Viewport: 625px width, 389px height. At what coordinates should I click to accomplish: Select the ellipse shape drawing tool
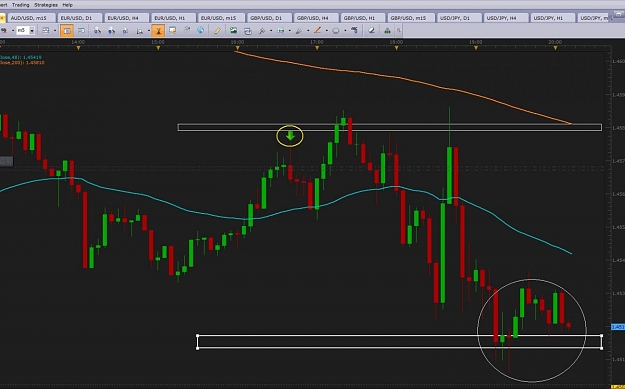[x=336, y=31]
